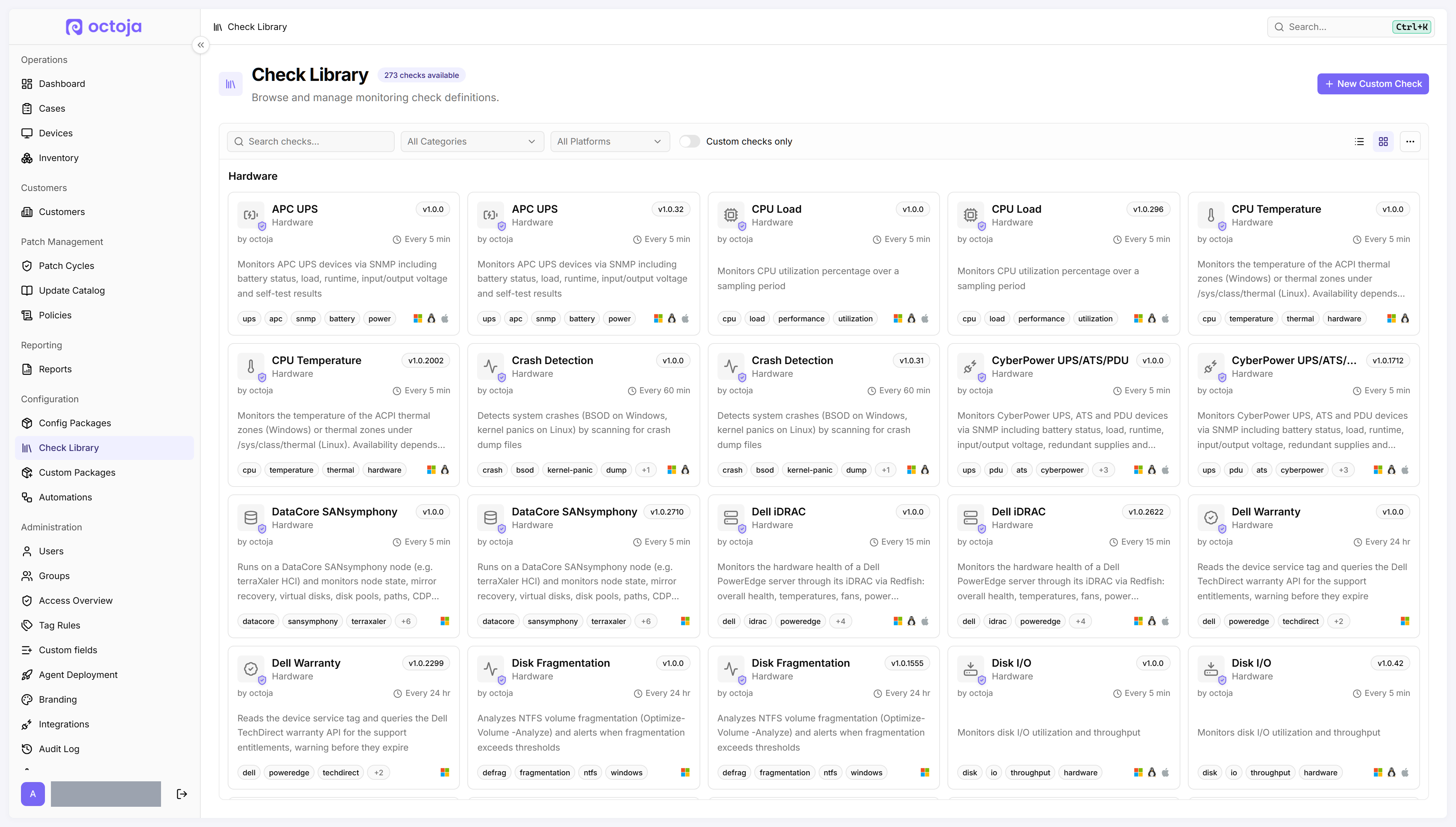1456x827 pixels.
Task: Log out using the sign-out icon
Action: [x=182, y=794]
